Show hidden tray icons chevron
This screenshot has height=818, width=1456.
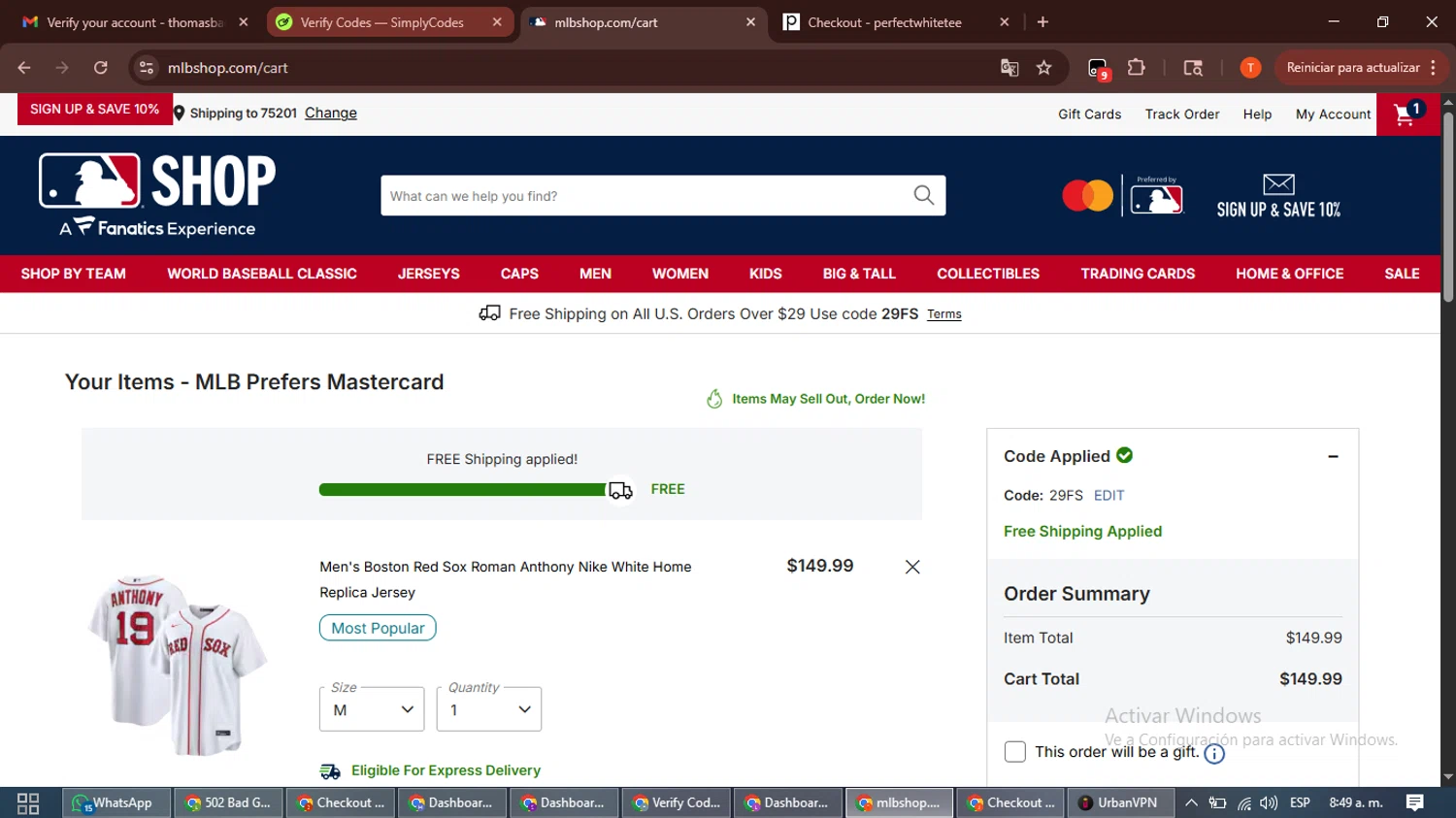[x=1191, y=802]
